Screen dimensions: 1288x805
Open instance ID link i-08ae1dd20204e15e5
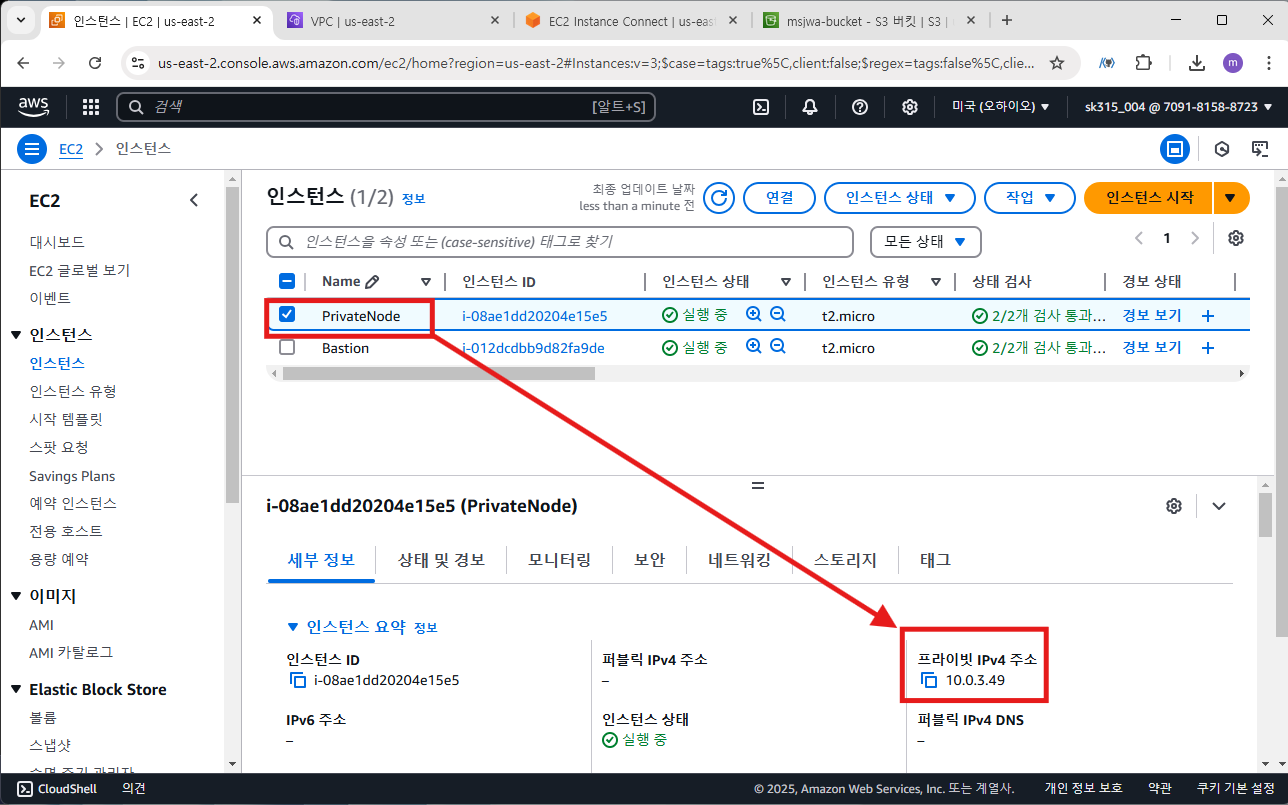coord(534,316)
